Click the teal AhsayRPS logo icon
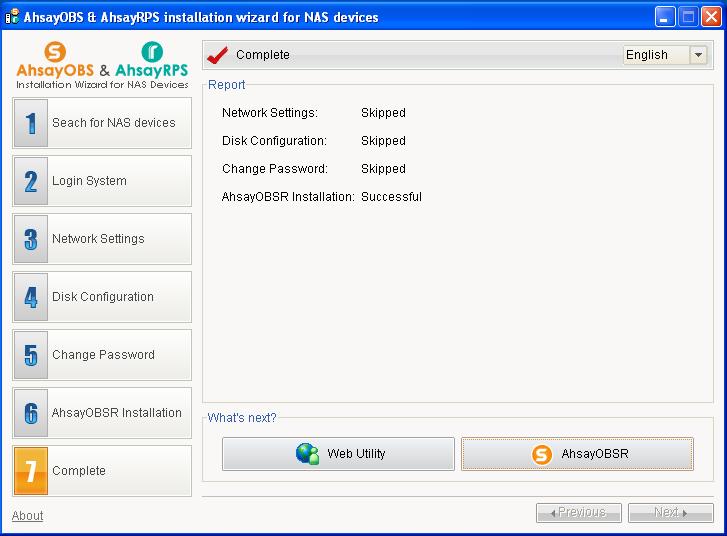 click(152, 51)
